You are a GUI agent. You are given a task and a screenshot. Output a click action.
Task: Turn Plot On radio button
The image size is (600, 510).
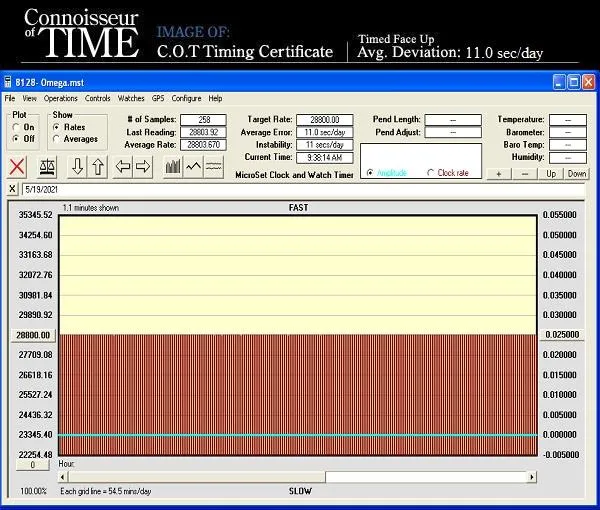[16, 127]
